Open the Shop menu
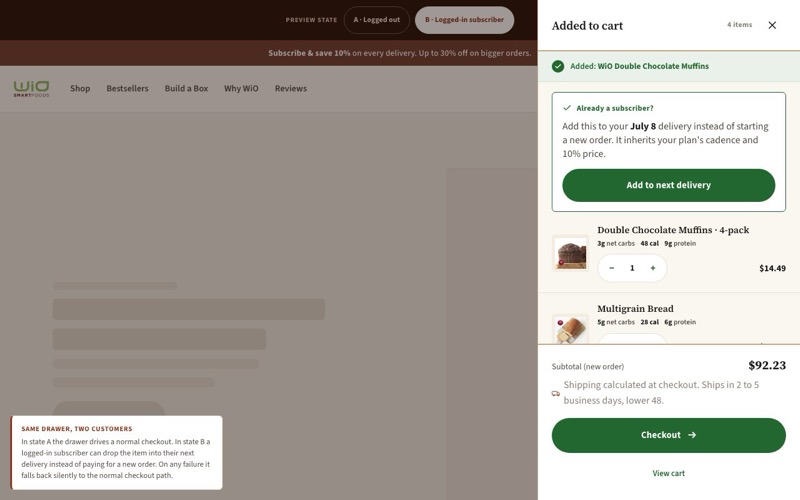The height and width of the screenshot is (500, 800). point(80,88)
